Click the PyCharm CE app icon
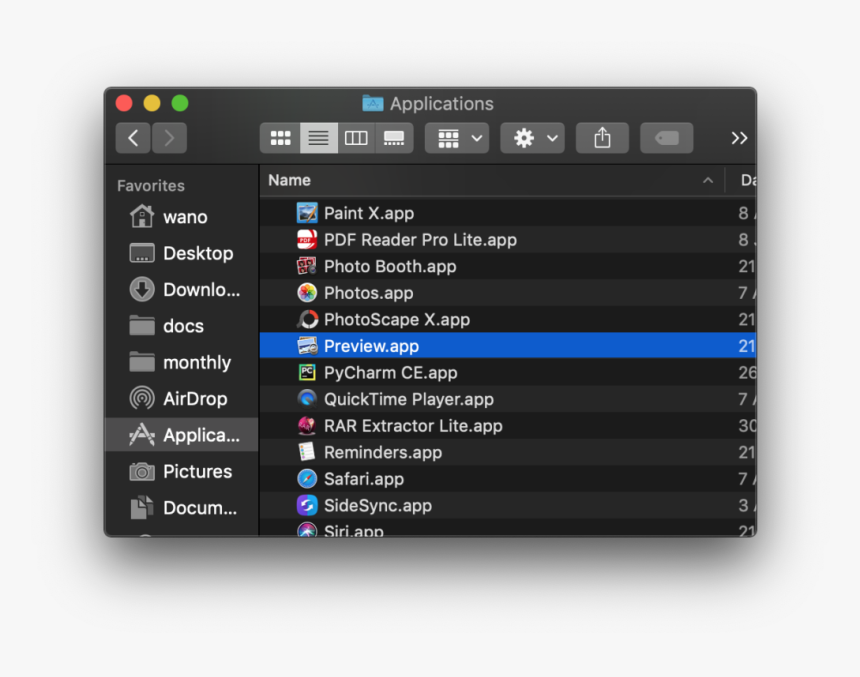This screenshot has height=677, width=860. (x=307, y=373)
